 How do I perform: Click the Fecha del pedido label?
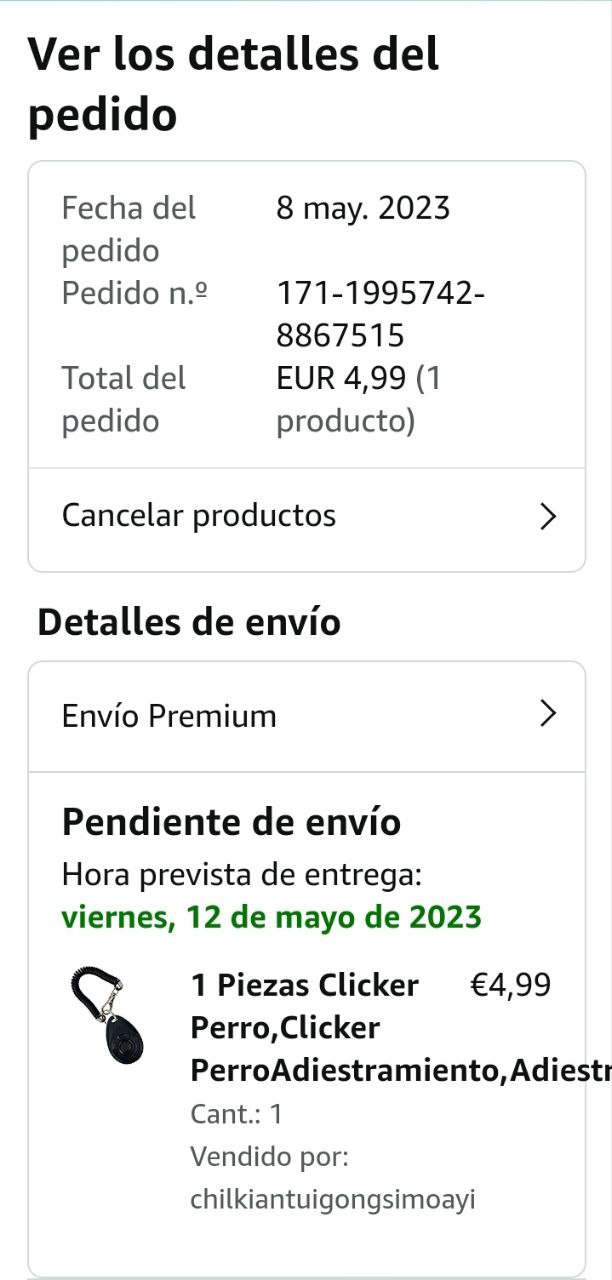point(129,229)
